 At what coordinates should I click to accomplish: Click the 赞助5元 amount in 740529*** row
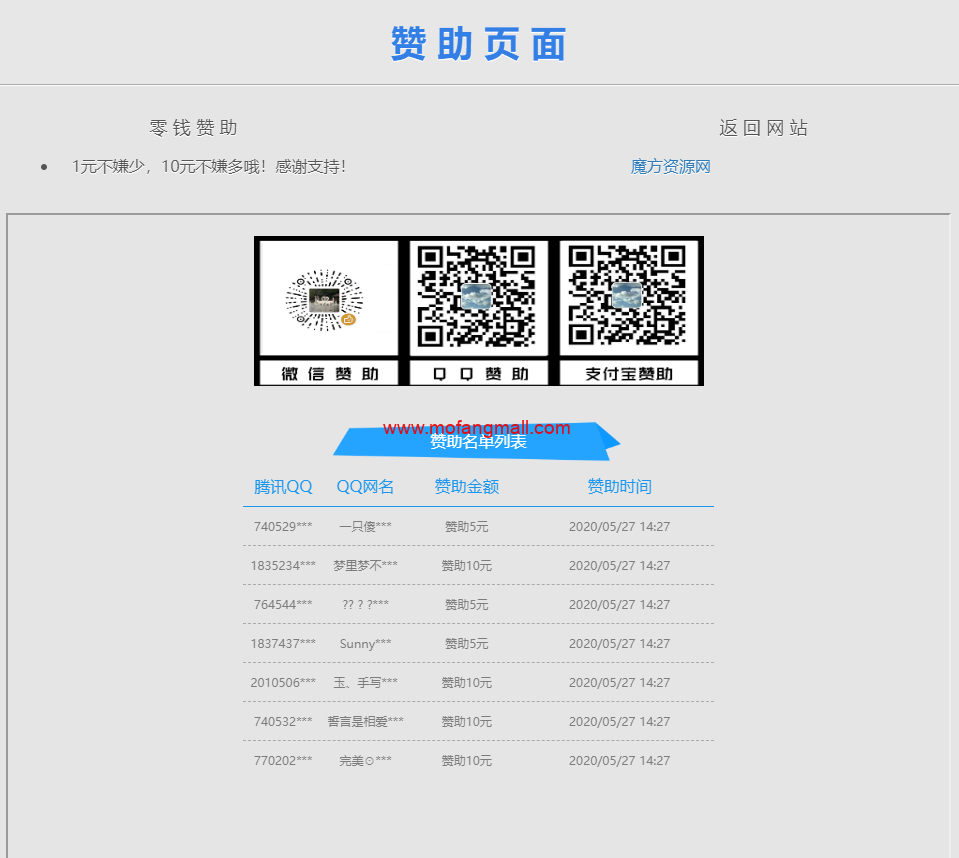pos(467,527)
